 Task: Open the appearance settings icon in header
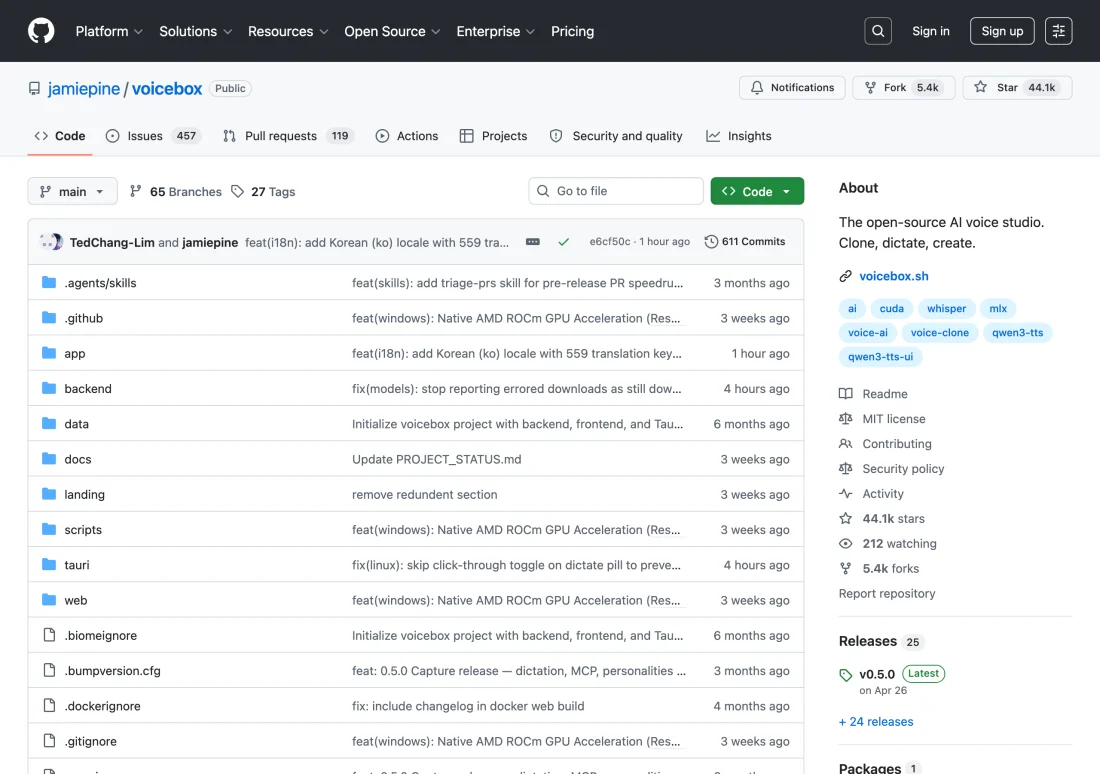[x=1058, y=31]
